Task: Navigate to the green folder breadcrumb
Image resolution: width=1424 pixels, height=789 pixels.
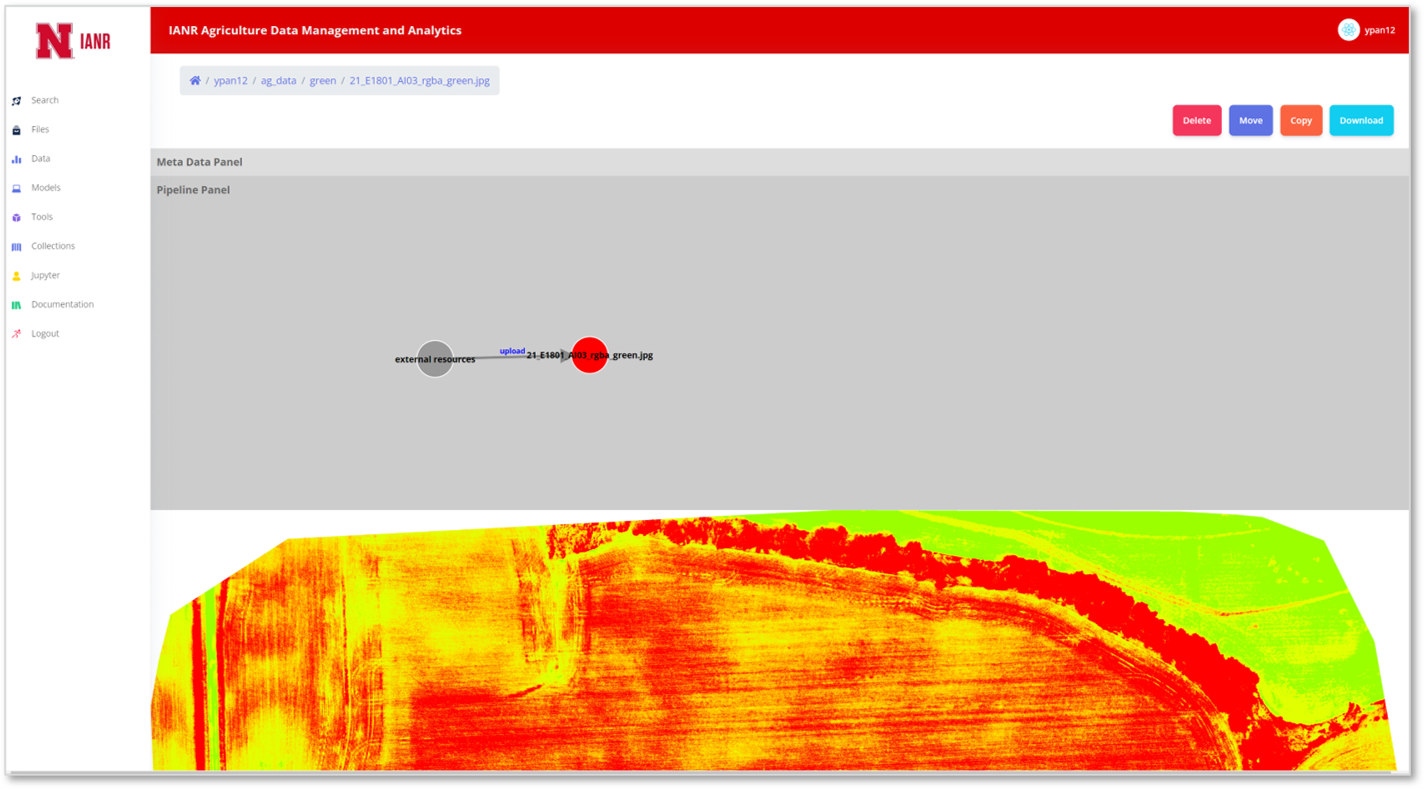Action: [x=323, y=81]
